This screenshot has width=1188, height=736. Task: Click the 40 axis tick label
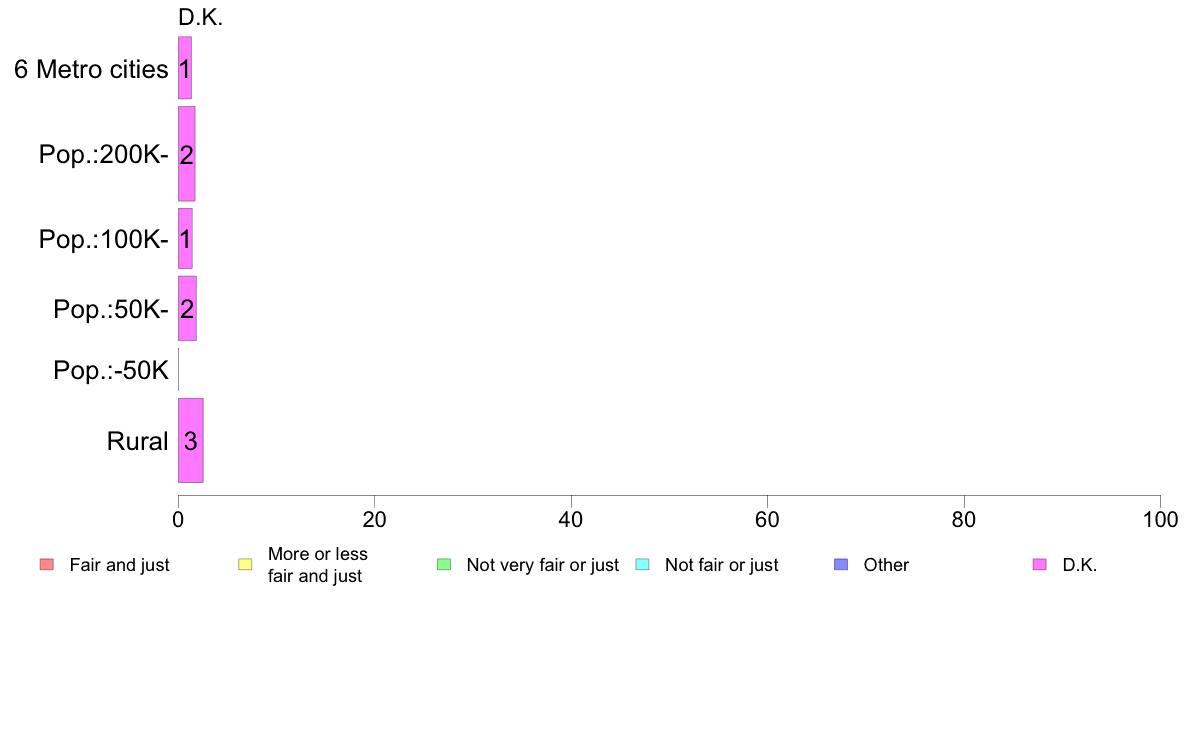(x=571, y=520)
